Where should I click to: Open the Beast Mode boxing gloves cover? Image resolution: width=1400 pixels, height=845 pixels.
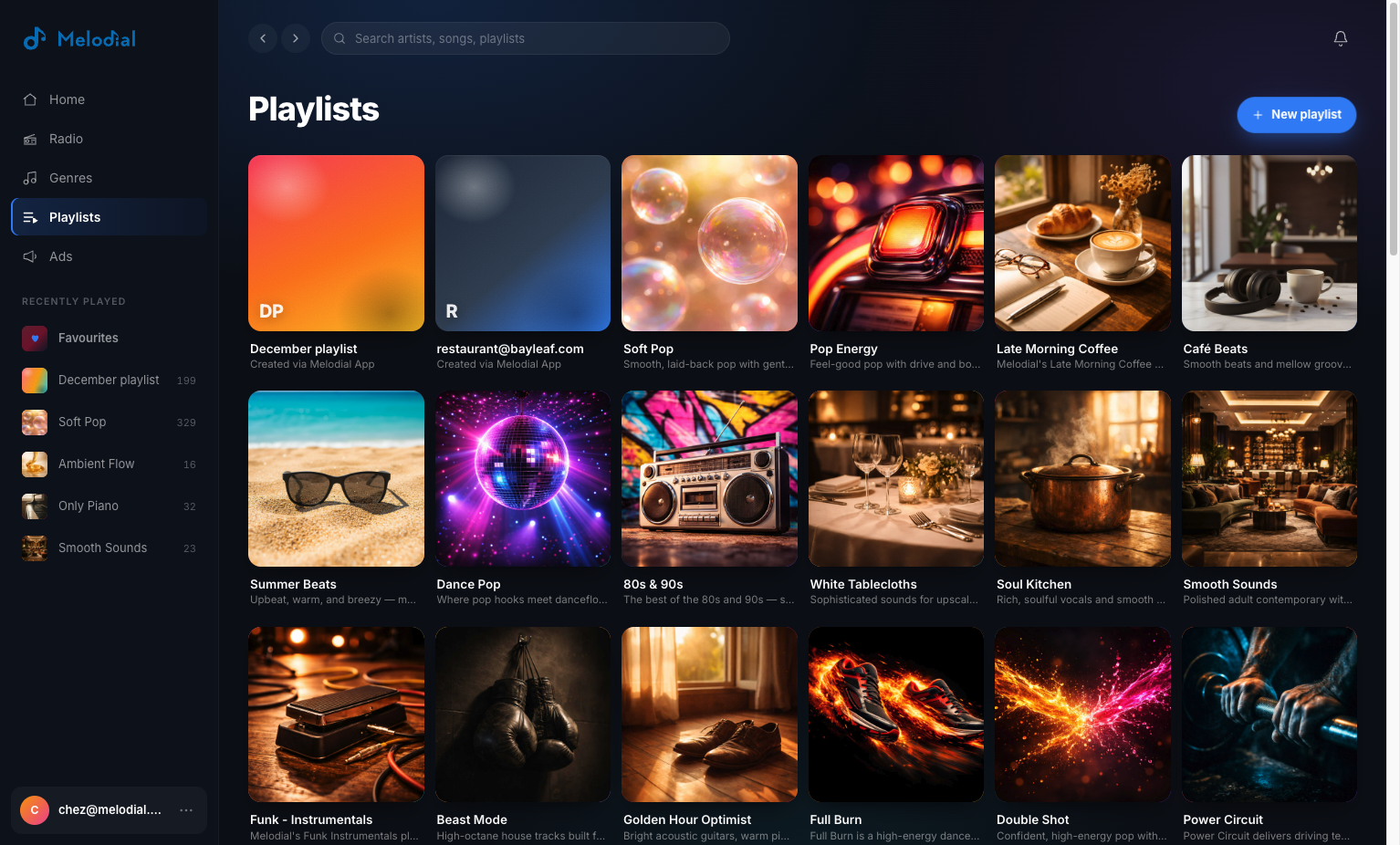click(x=523, y=715)
